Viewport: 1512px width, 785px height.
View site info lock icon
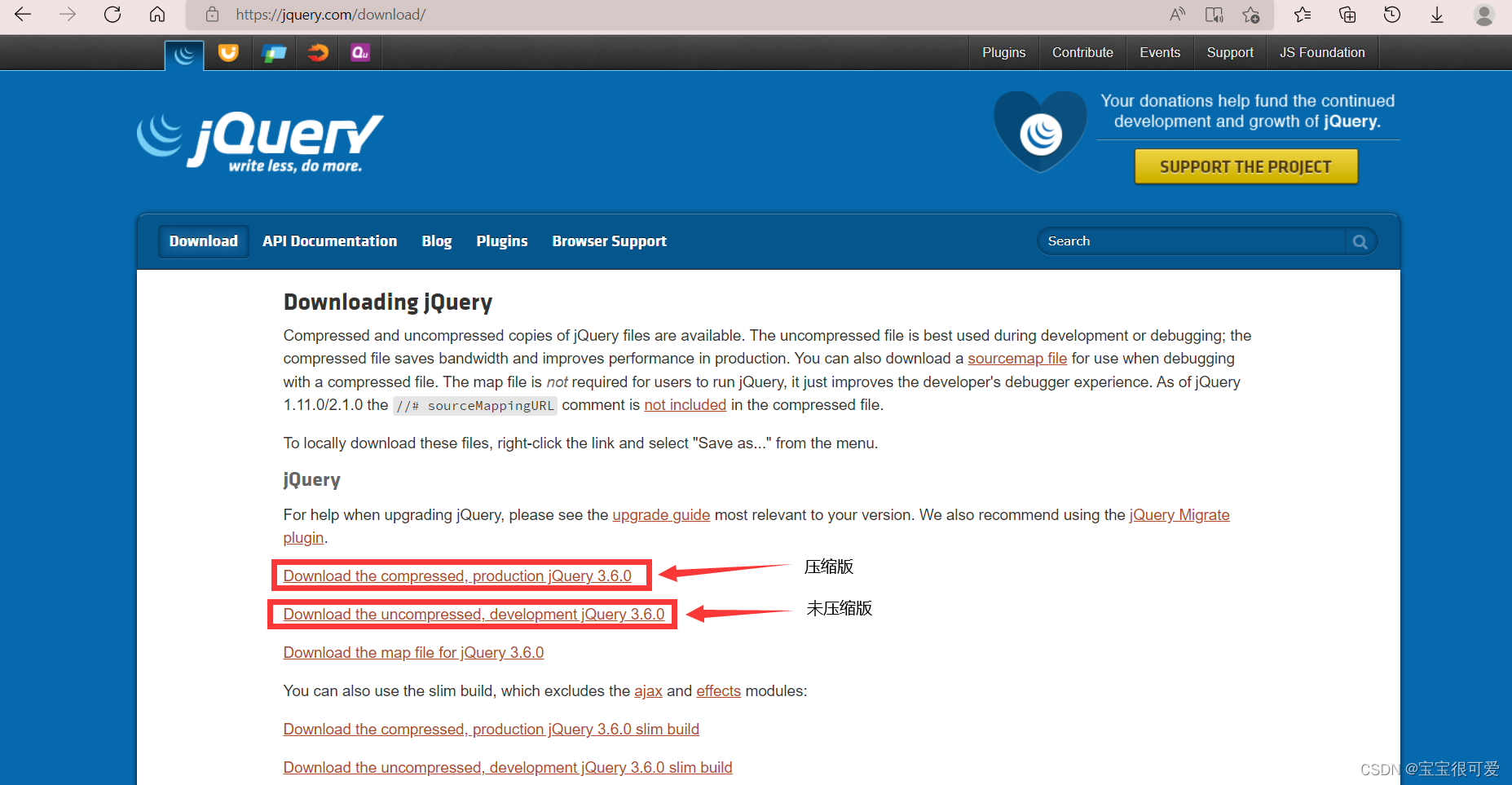[212, 14]
